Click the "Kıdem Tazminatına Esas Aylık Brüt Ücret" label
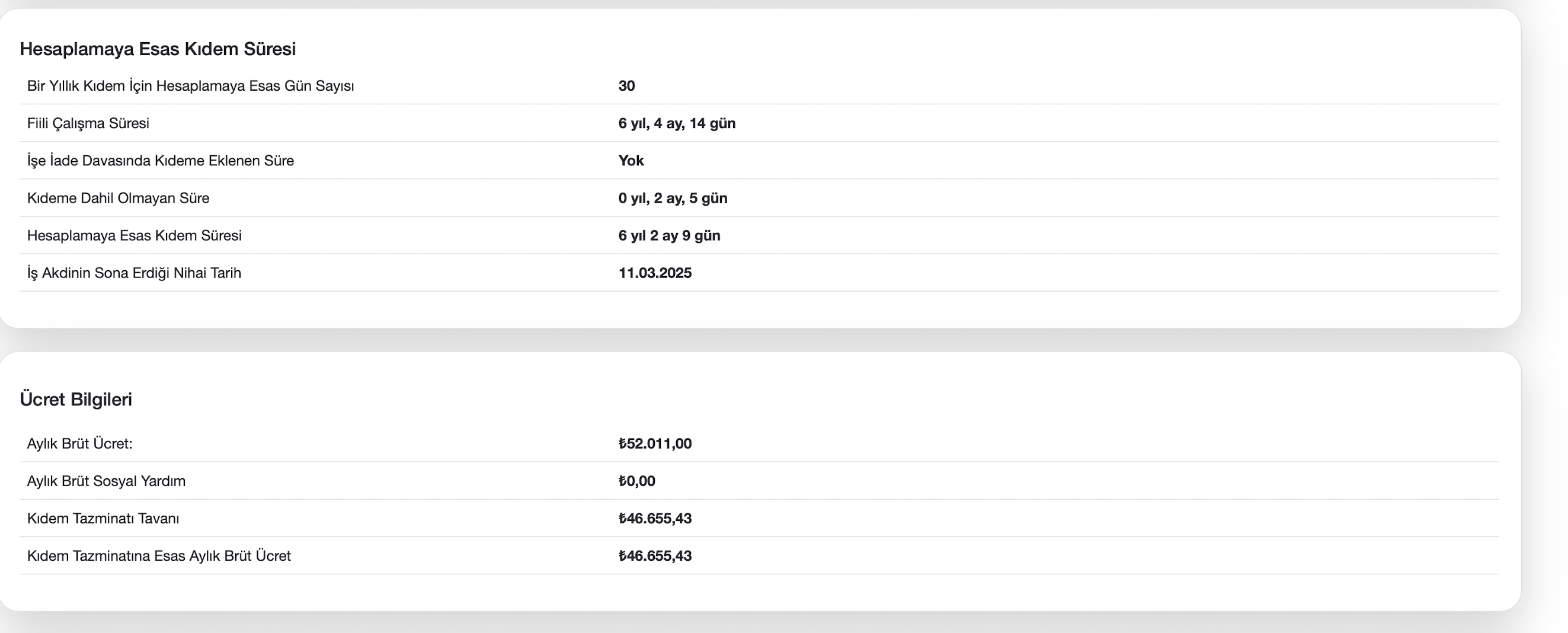 point(159,556)
